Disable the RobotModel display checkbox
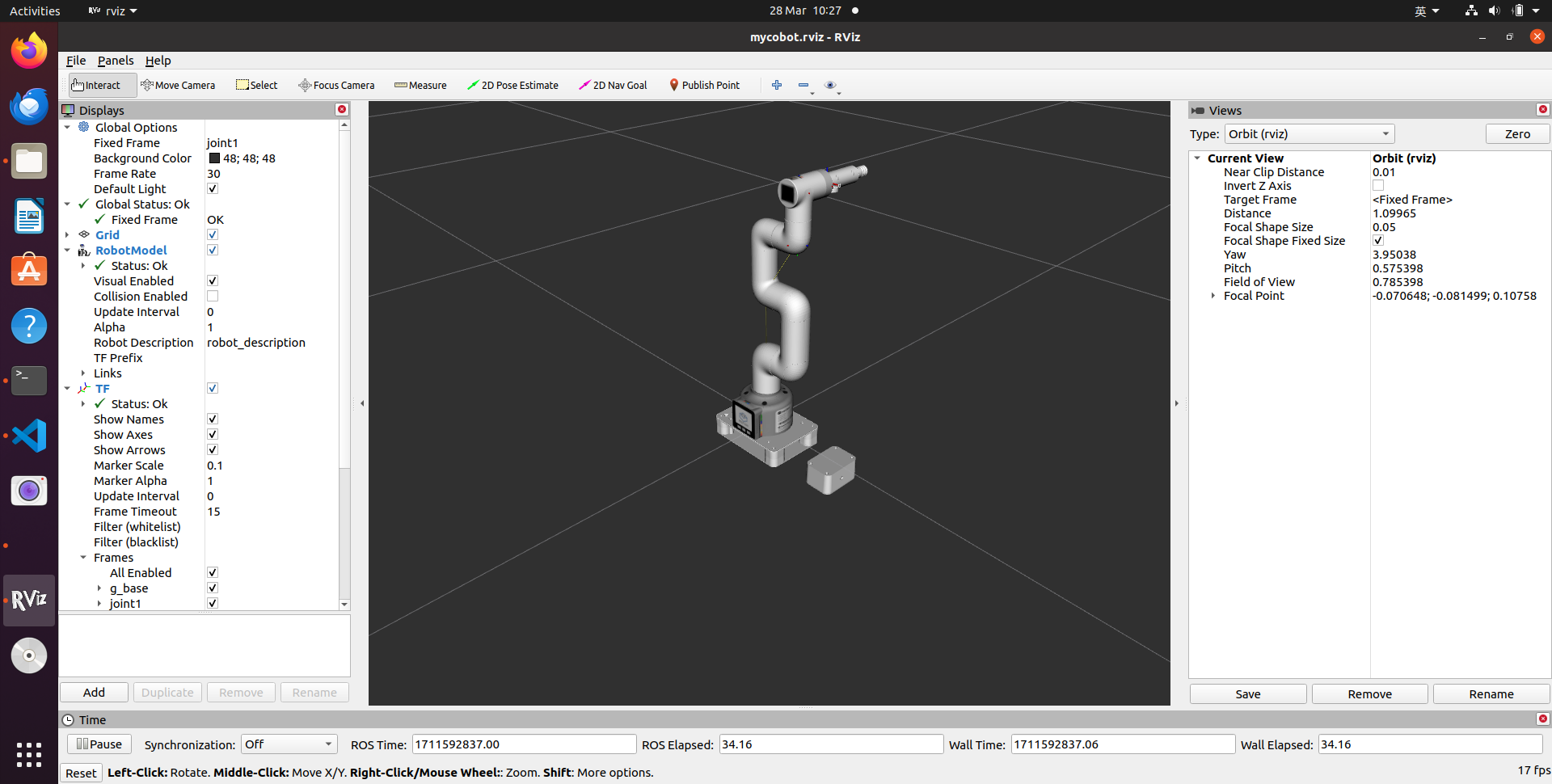Screen dimensions: 1552x784 (213, 250)
